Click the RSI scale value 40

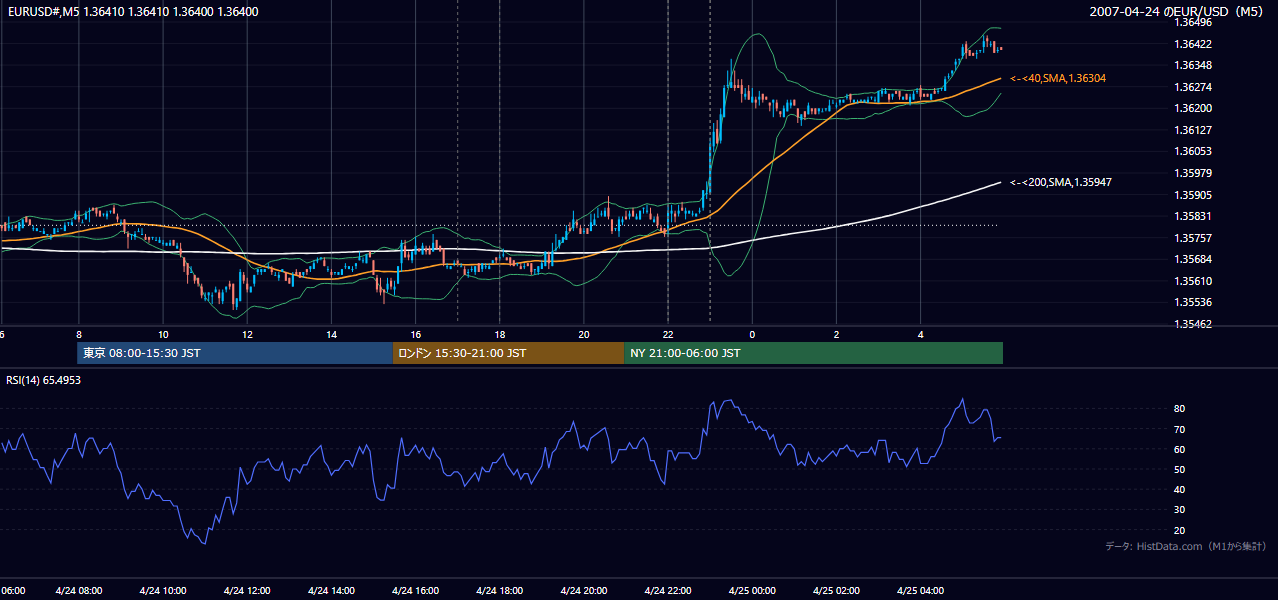pos(1180,489)
